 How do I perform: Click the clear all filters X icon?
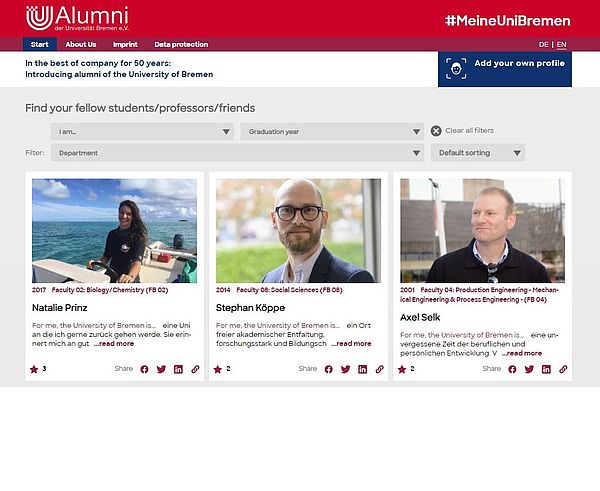click(436, 131)
